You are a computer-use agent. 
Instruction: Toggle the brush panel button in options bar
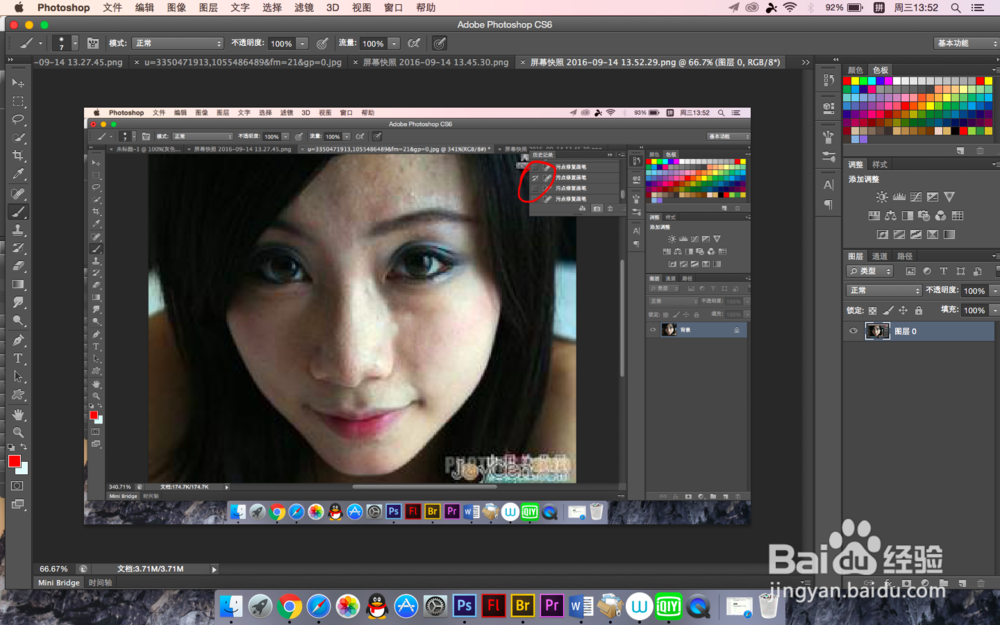(x=92, y=43)
